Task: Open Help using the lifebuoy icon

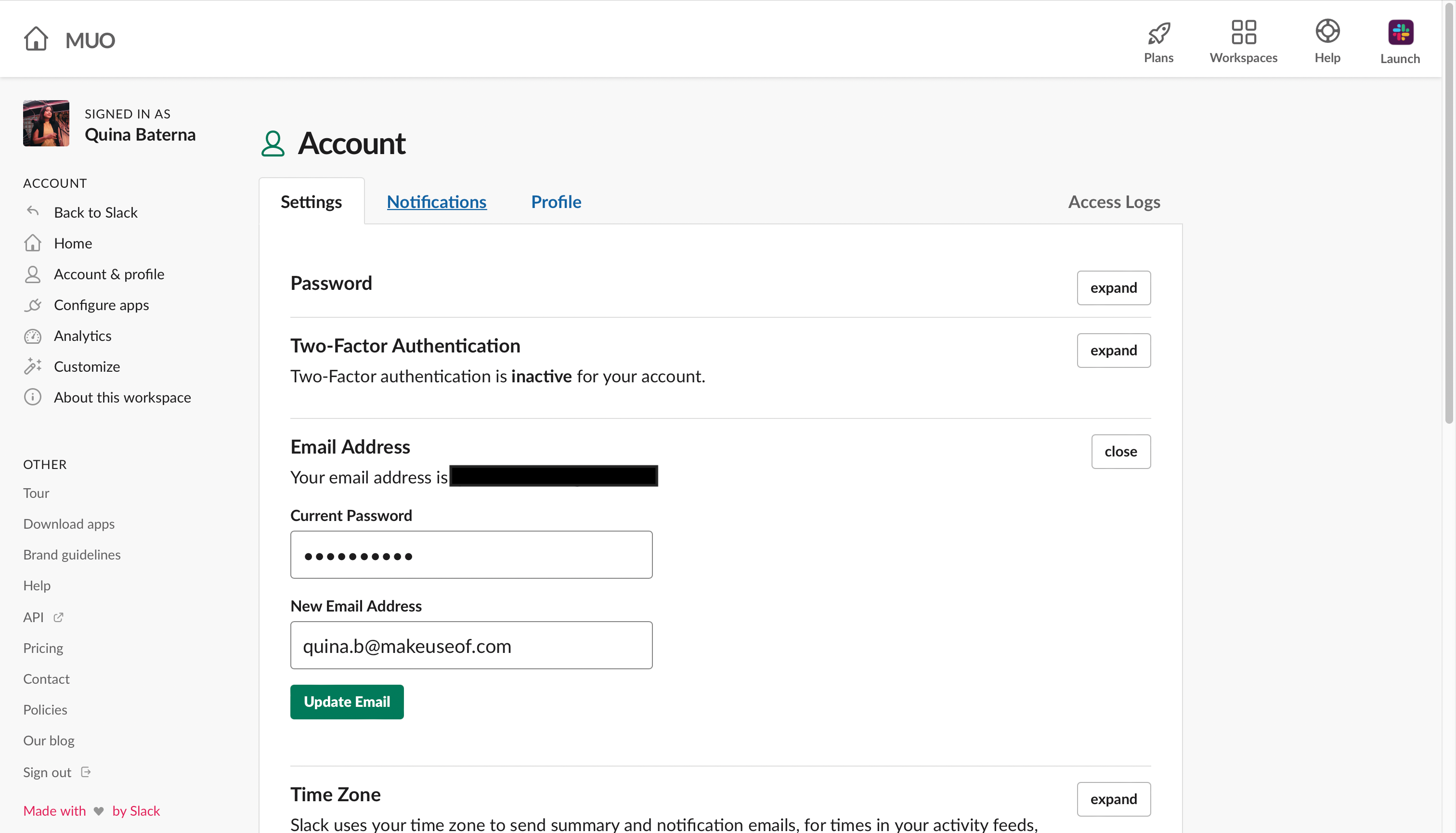Action: click(1327, 40)
